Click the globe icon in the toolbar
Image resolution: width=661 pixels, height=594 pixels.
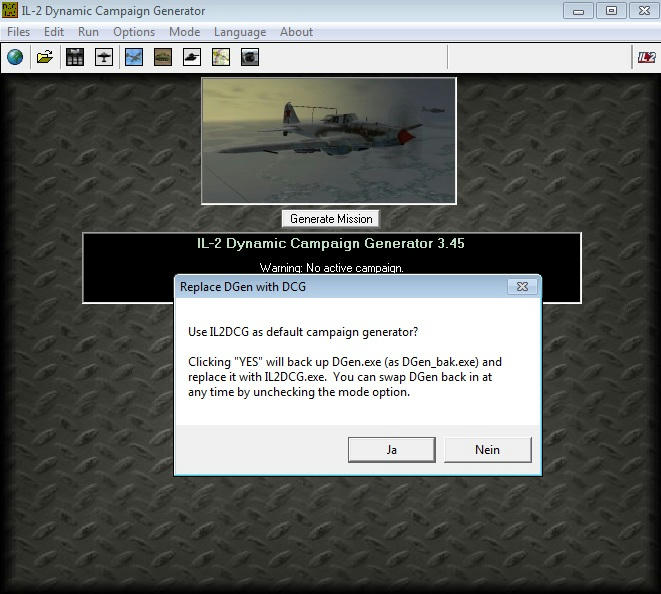[x=15, y=57]
